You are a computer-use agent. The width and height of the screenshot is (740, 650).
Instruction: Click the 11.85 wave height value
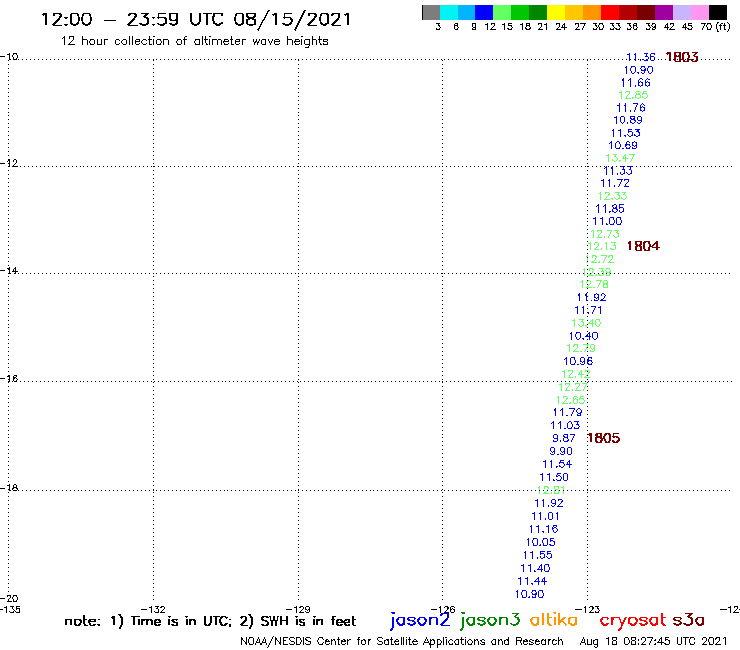[610, 209]
